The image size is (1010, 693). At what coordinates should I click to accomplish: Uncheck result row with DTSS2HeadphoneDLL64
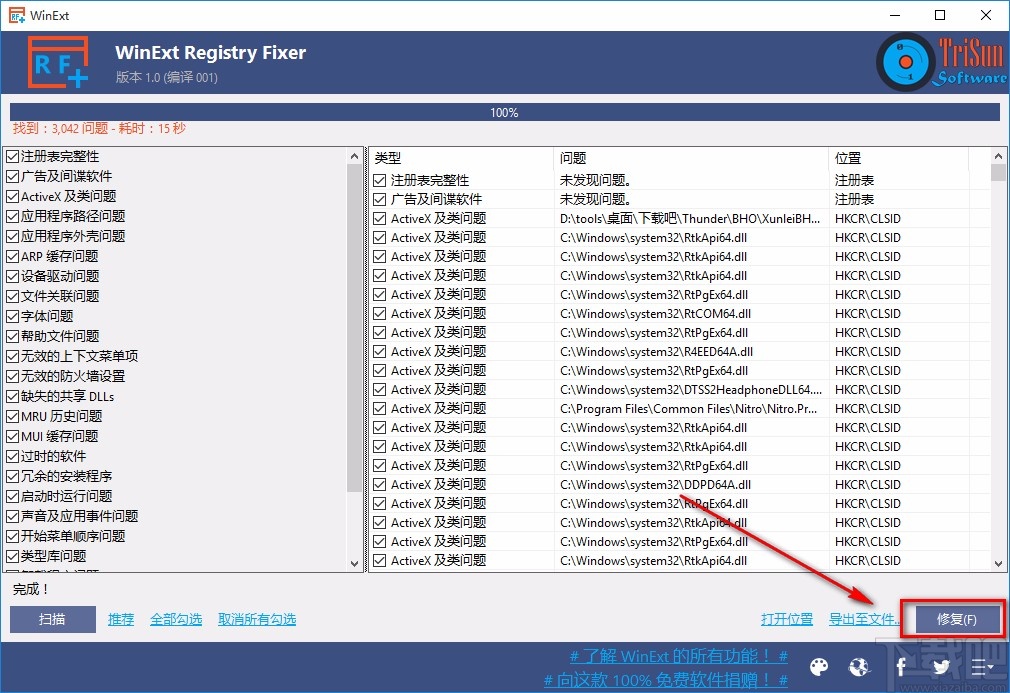coord(379,390)
